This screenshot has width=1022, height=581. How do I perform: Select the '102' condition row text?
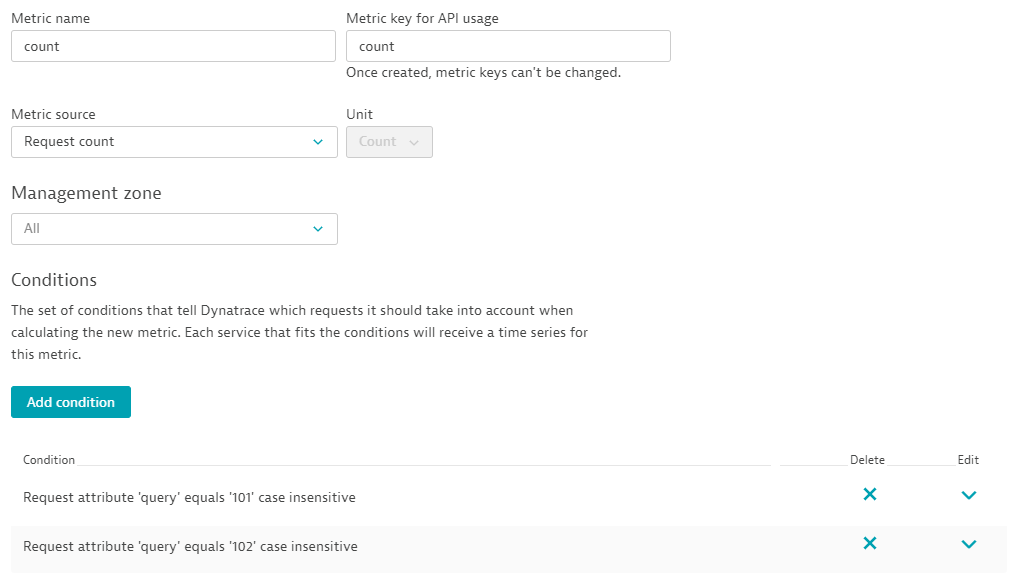pyautogui.click(x=190, y=546)
